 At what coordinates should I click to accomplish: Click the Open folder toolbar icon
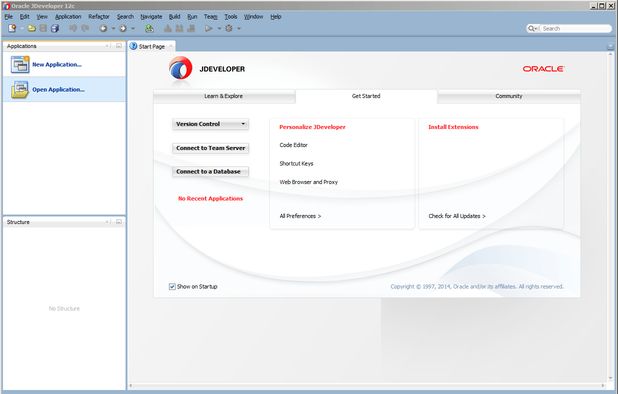click(32, 28)
